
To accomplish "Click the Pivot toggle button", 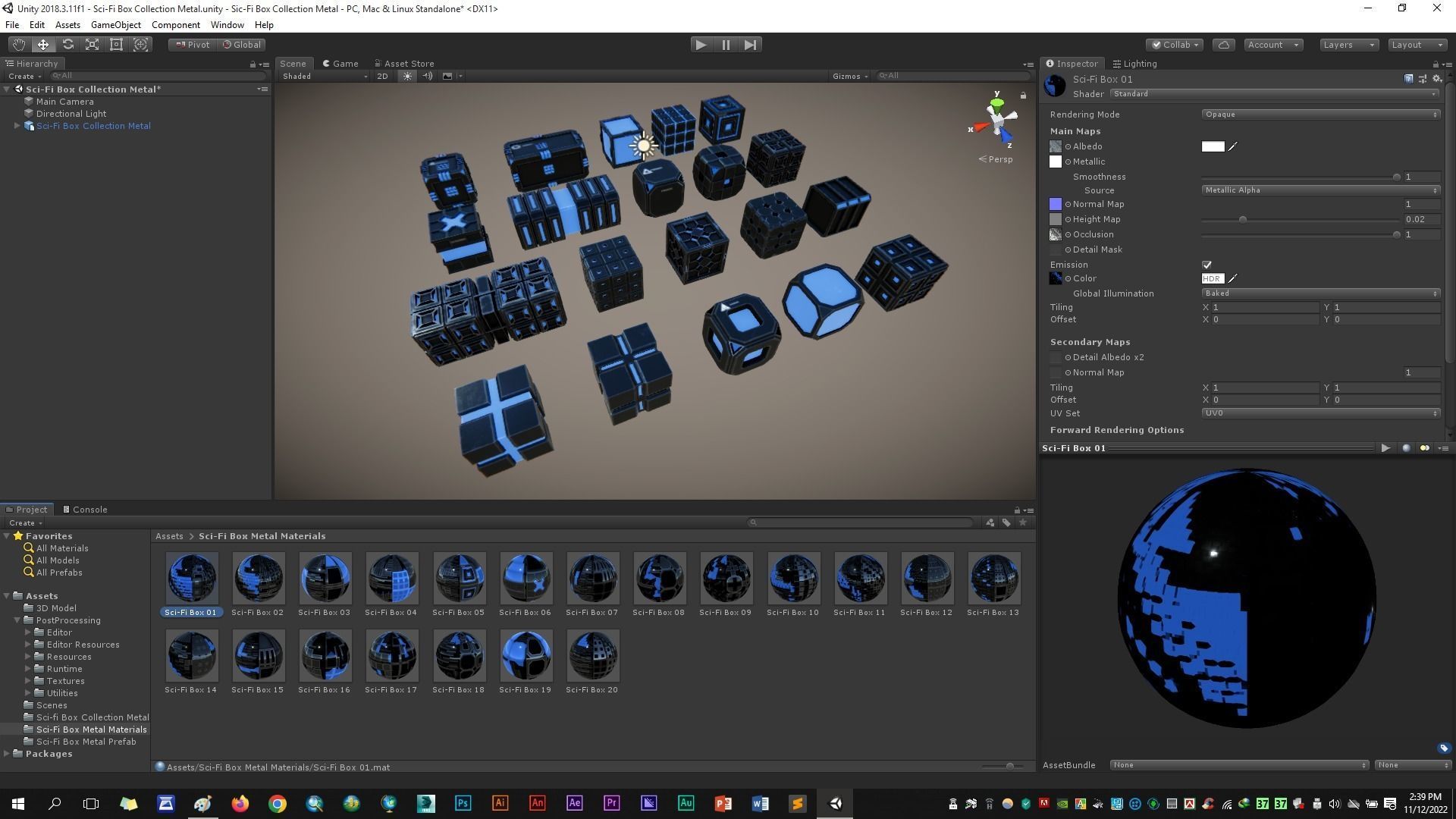I will click(x=193, y=45).
